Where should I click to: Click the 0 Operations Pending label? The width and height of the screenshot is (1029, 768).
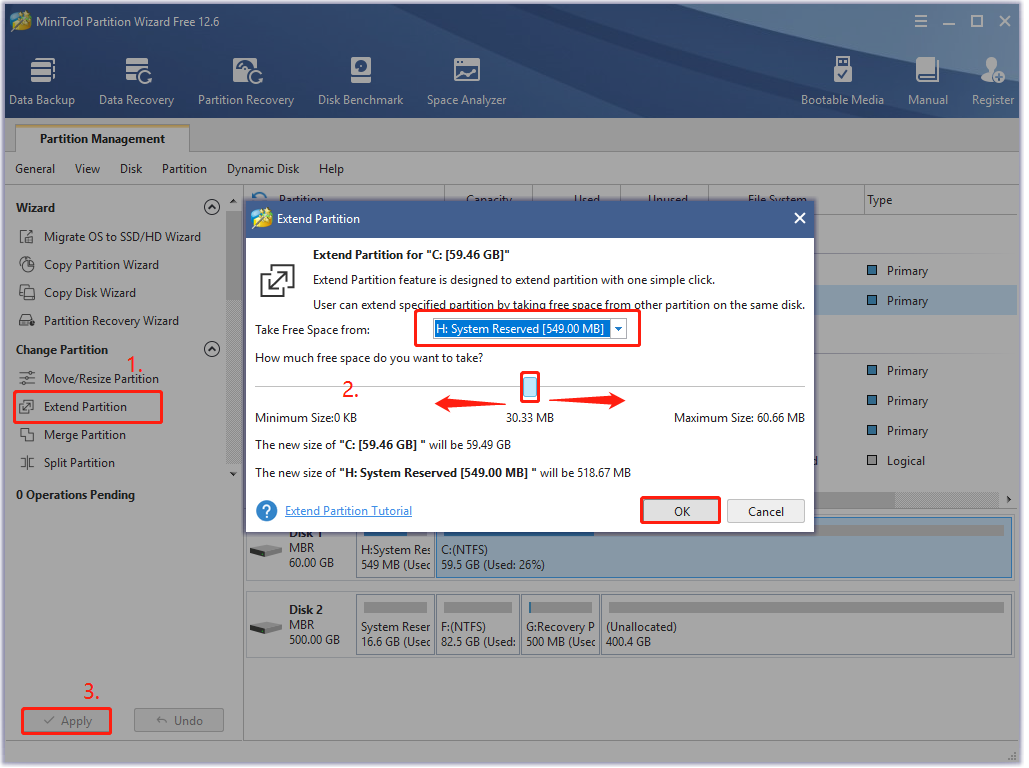[x=75, y=495]
